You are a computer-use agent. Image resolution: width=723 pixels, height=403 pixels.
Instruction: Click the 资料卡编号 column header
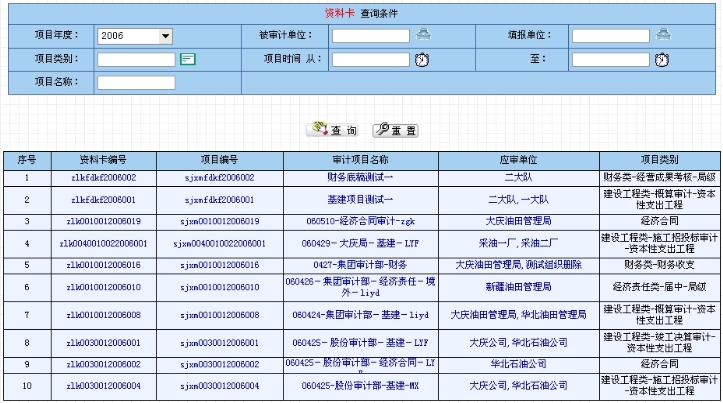(x=103, y=159)
